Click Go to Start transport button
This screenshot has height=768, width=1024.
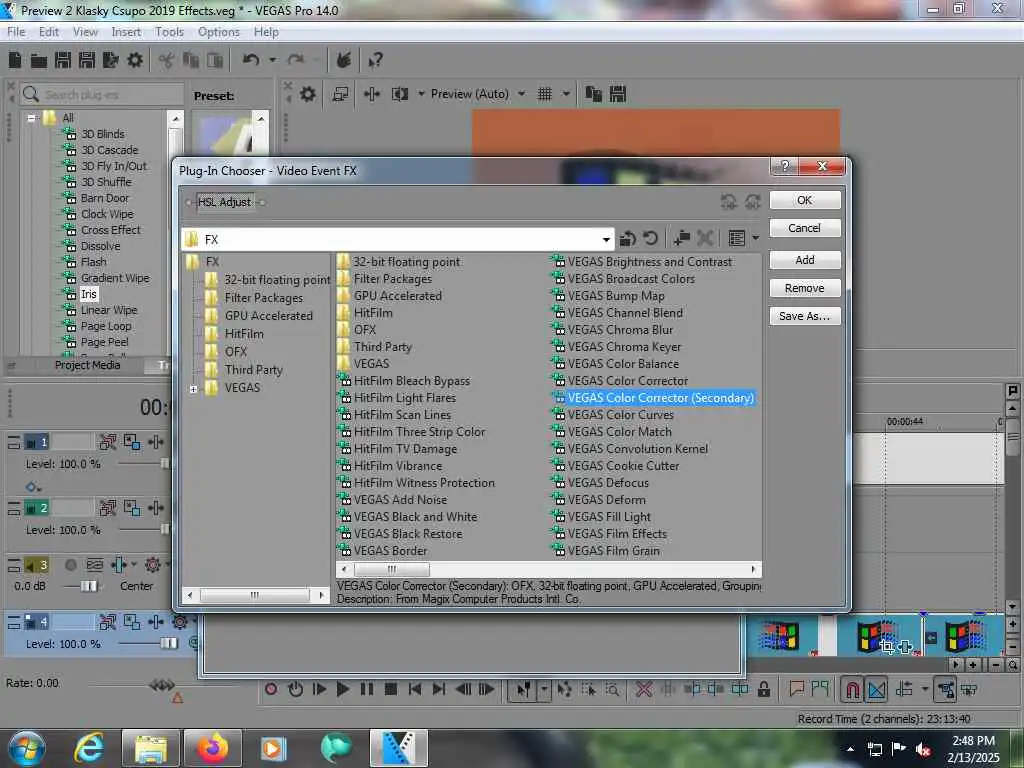pyautogui.click(x=415, y=689)
